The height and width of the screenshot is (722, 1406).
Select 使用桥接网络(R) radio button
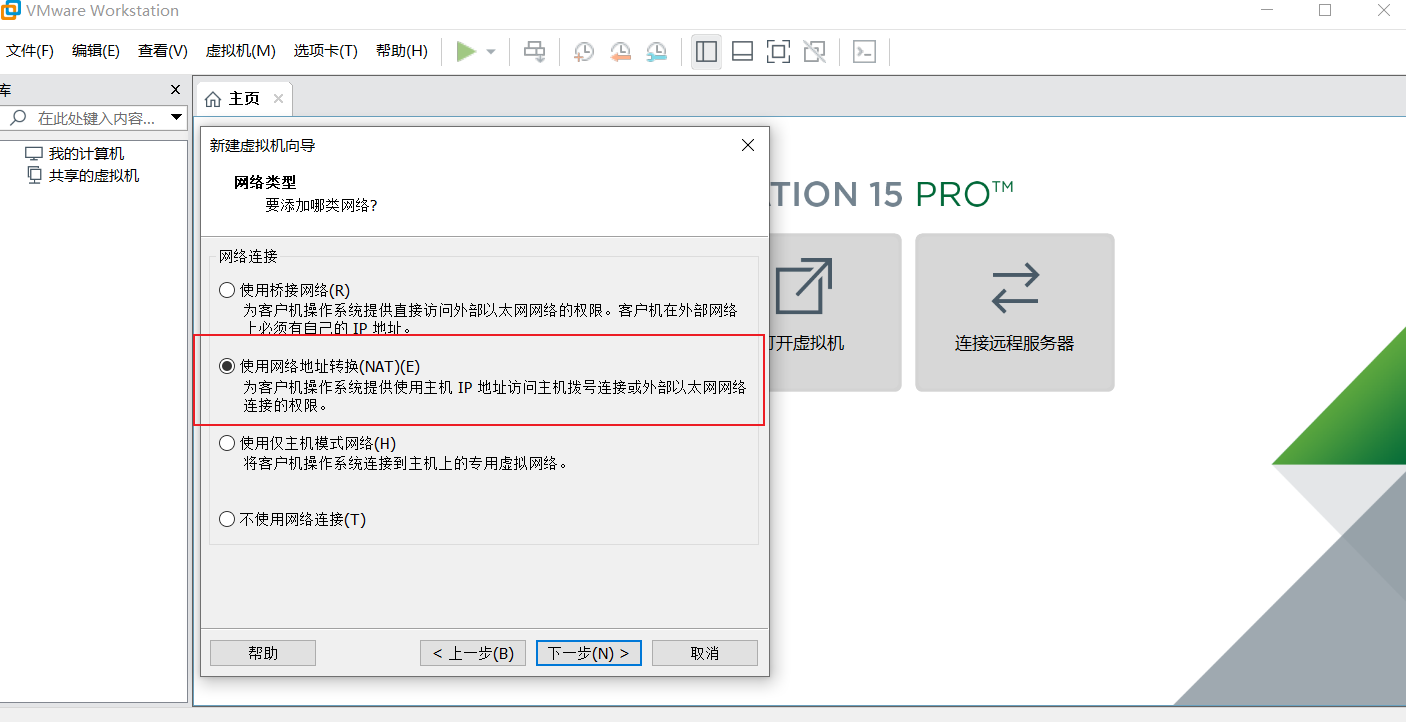point(227,290)
